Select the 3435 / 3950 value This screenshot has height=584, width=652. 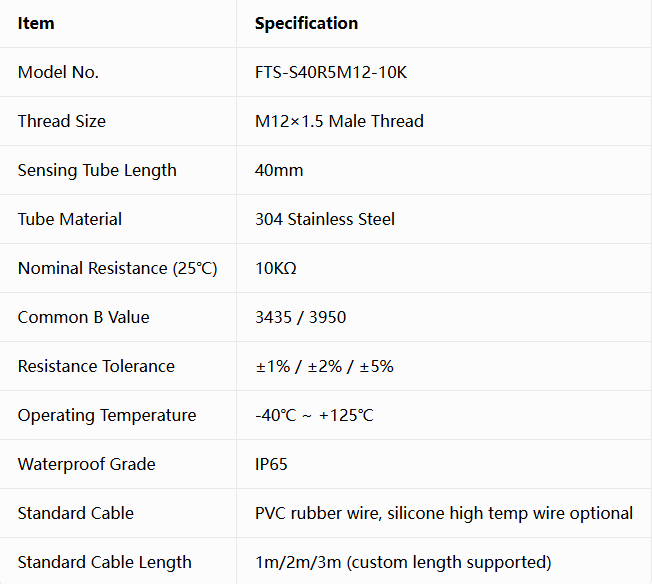(300, 317)
